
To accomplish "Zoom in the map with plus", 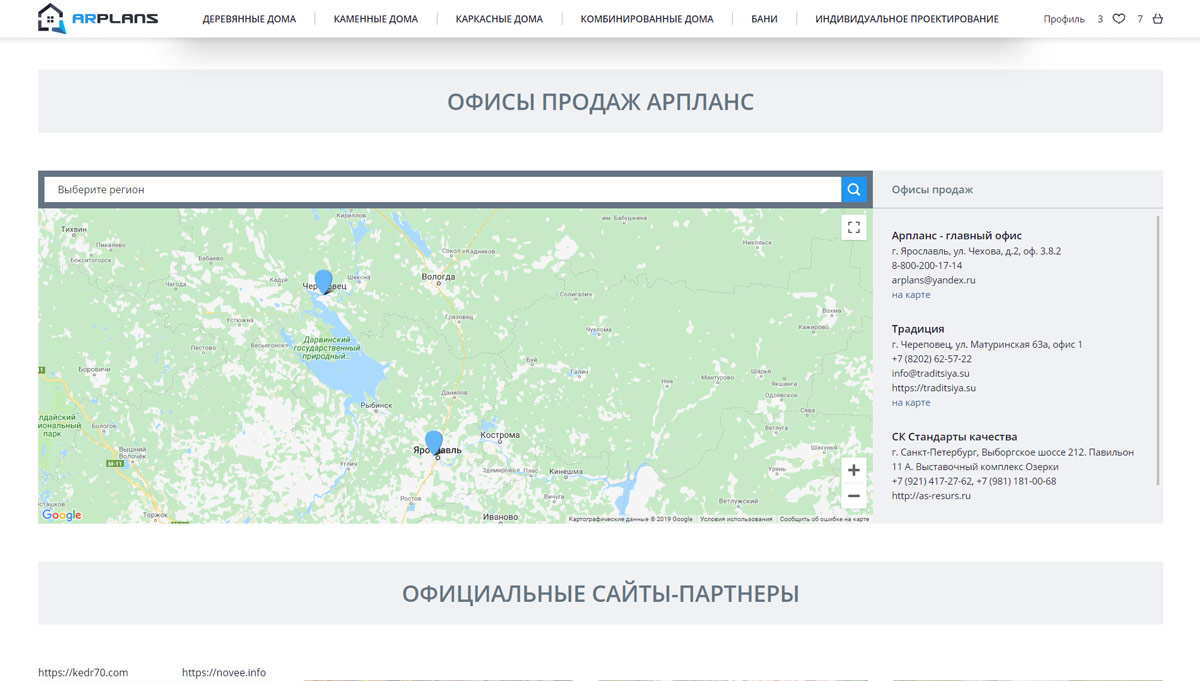I will point(853,470).
